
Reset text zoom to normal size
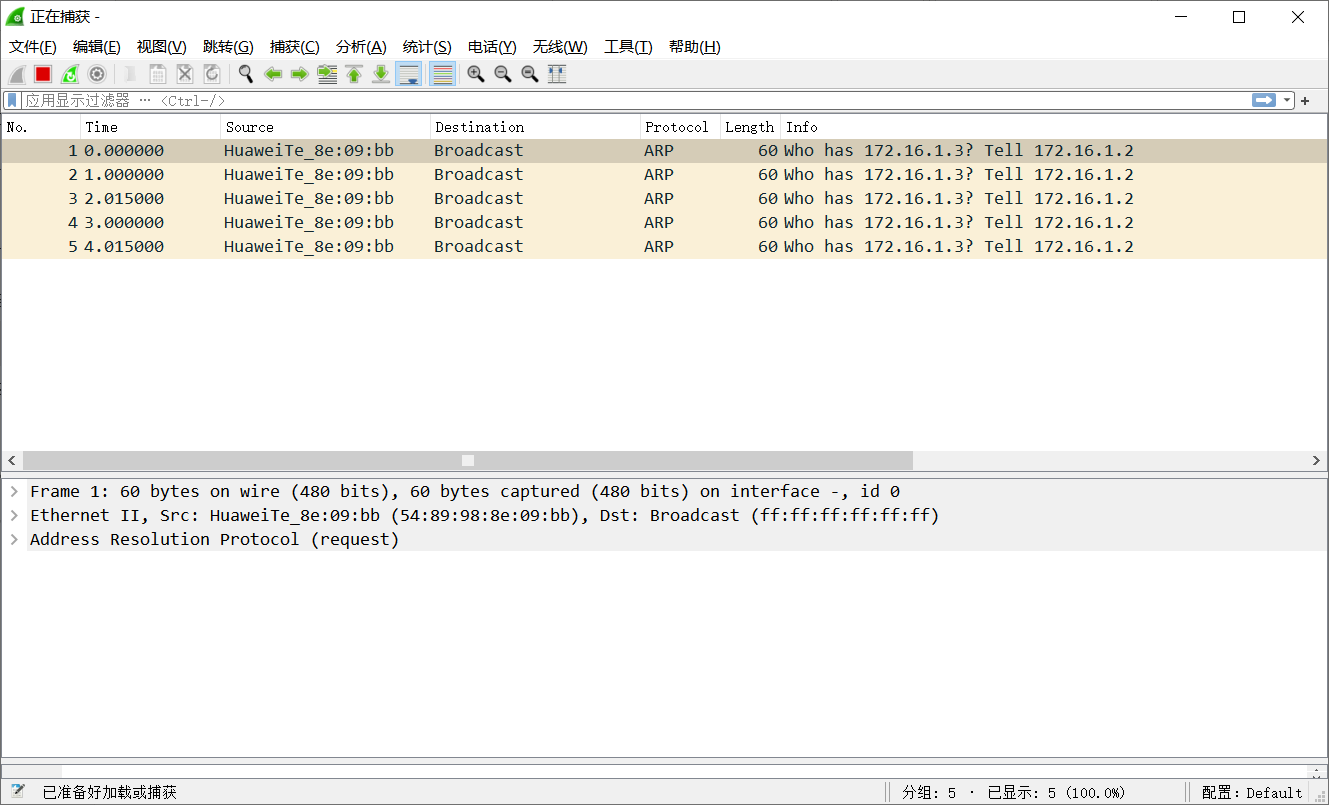(530, 74)
